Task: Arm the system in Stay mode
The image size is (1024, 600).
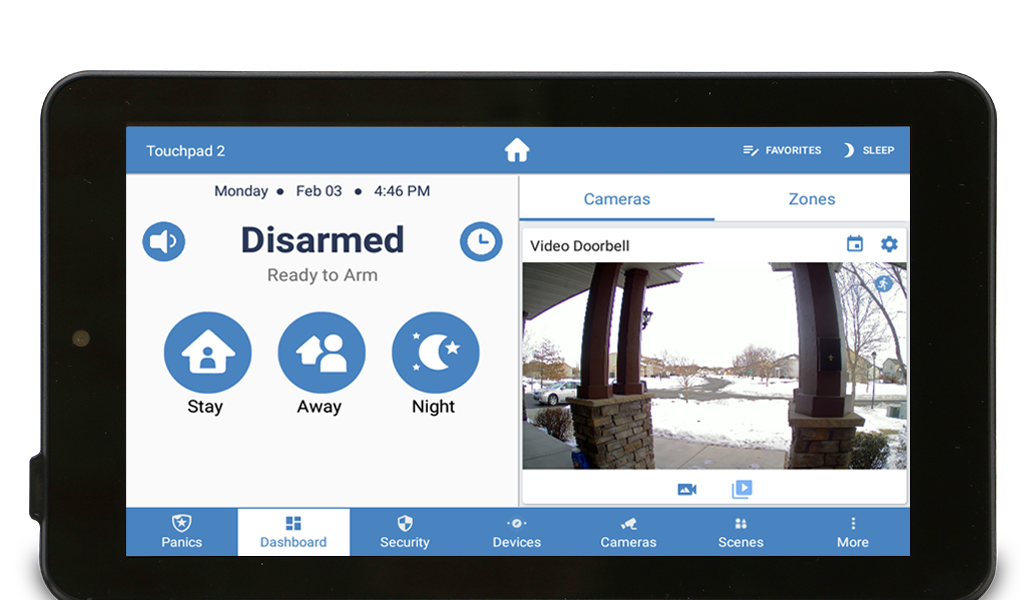Action: (207, 353)
